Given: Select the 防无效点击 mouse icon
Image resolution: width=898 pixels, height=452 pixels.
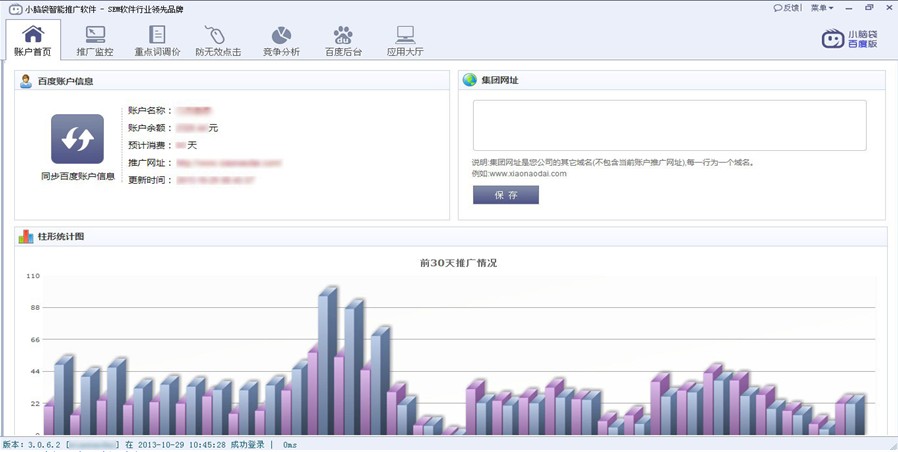Looking at the screenshot, I should [217, 36].
